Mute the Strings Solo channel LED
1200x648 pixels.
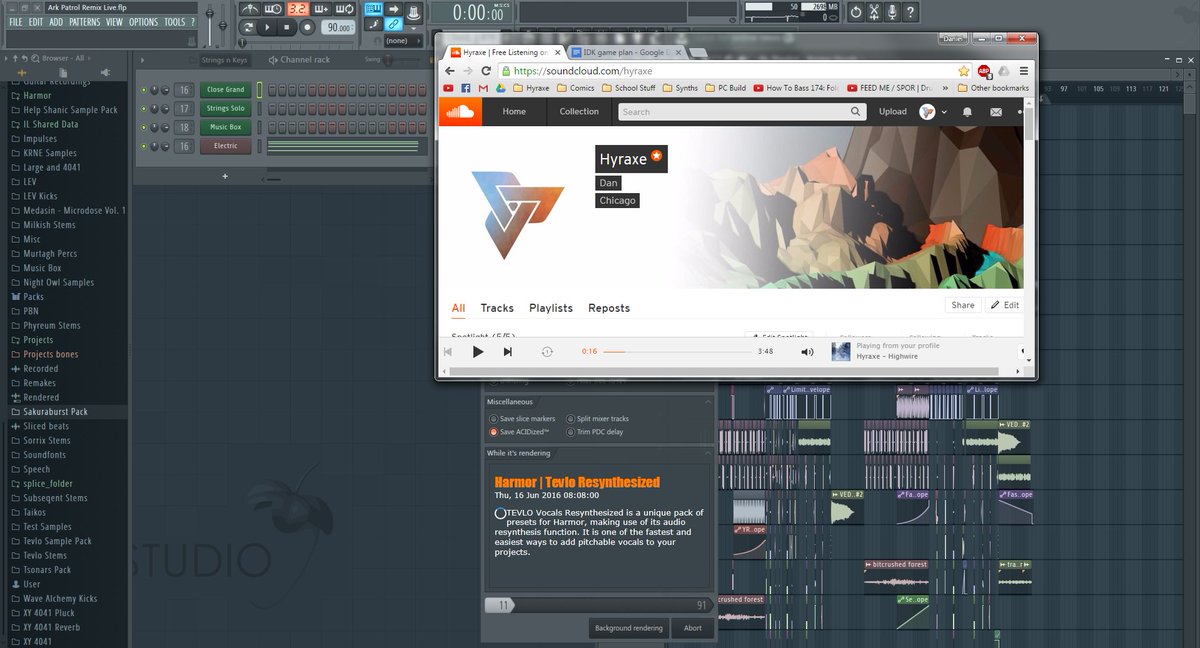point(144,109)
